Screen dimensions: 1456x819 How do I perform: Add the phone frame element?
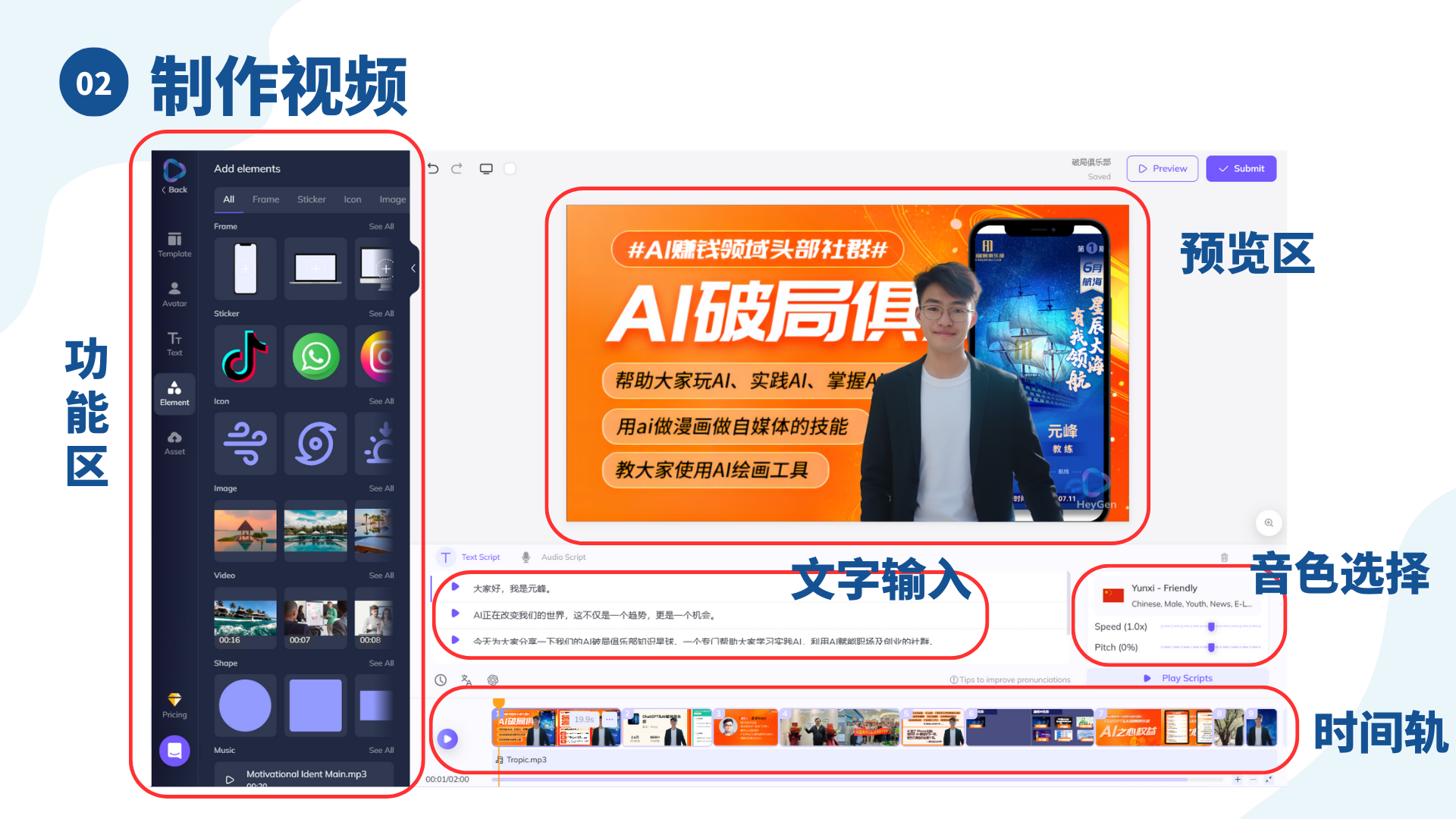coord(245,268)
